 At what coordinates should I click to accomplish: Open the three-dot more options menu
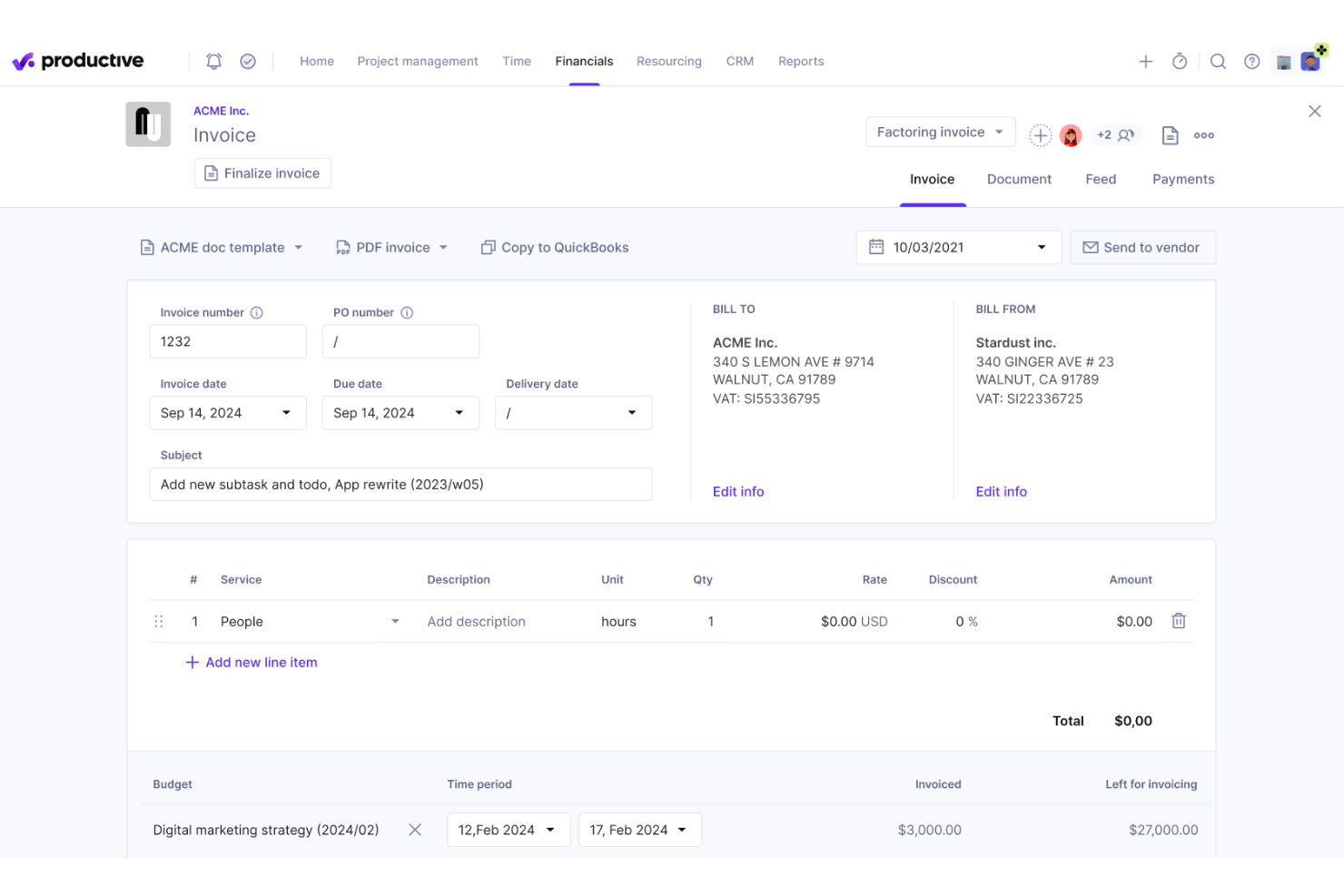[x=1204, y=135]
